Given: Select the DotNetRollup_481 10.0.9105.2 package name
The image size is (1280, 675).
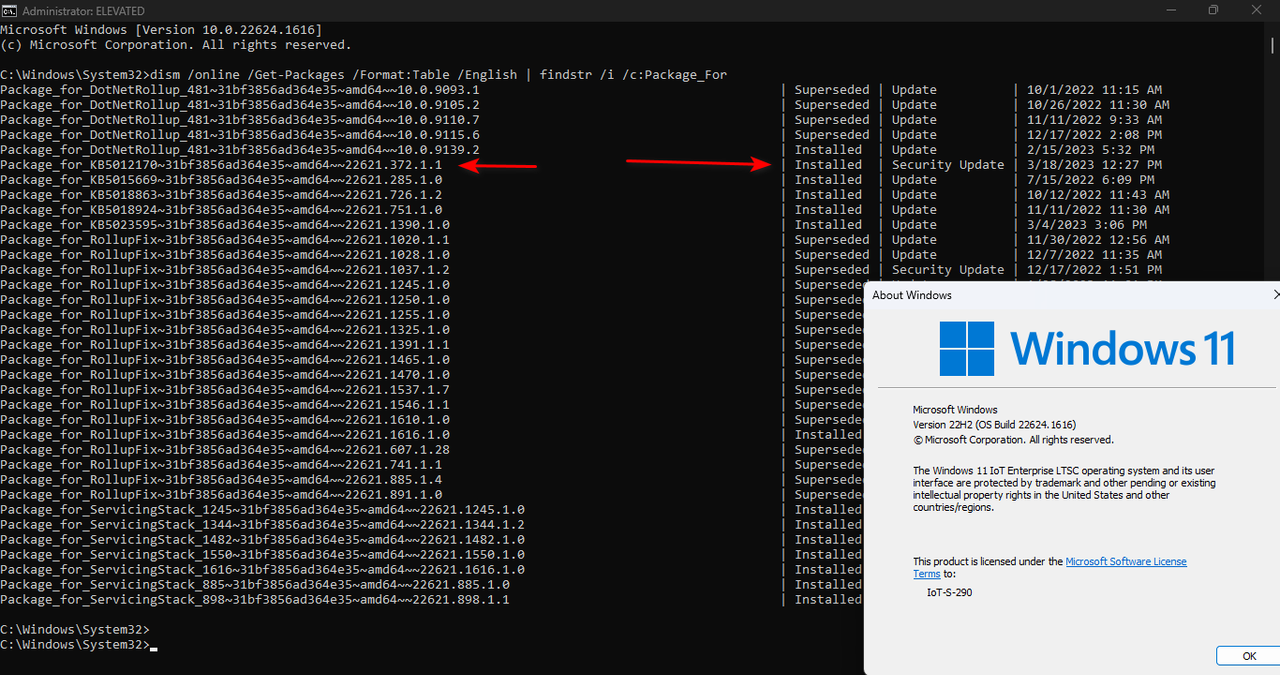Looking at the screenshot, I should coord(240,105).
